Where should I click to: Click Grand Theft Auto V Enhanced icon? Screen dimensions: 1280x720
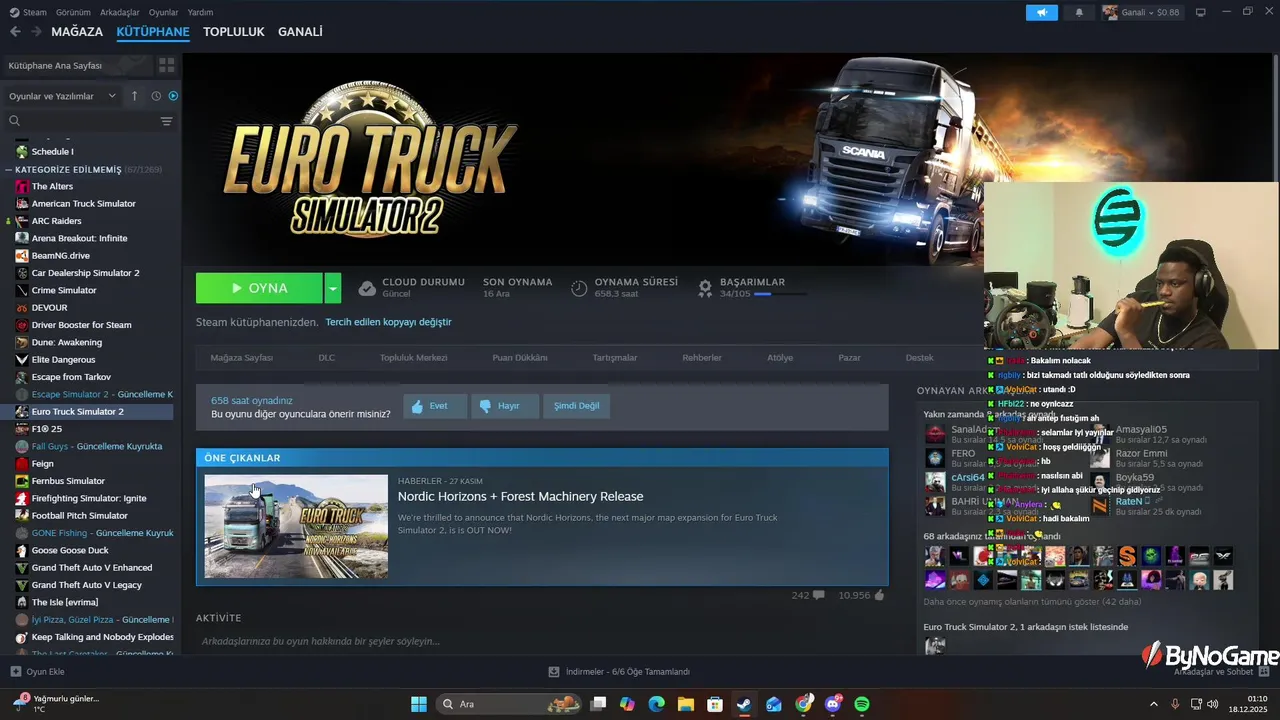[x=22, y=568]
